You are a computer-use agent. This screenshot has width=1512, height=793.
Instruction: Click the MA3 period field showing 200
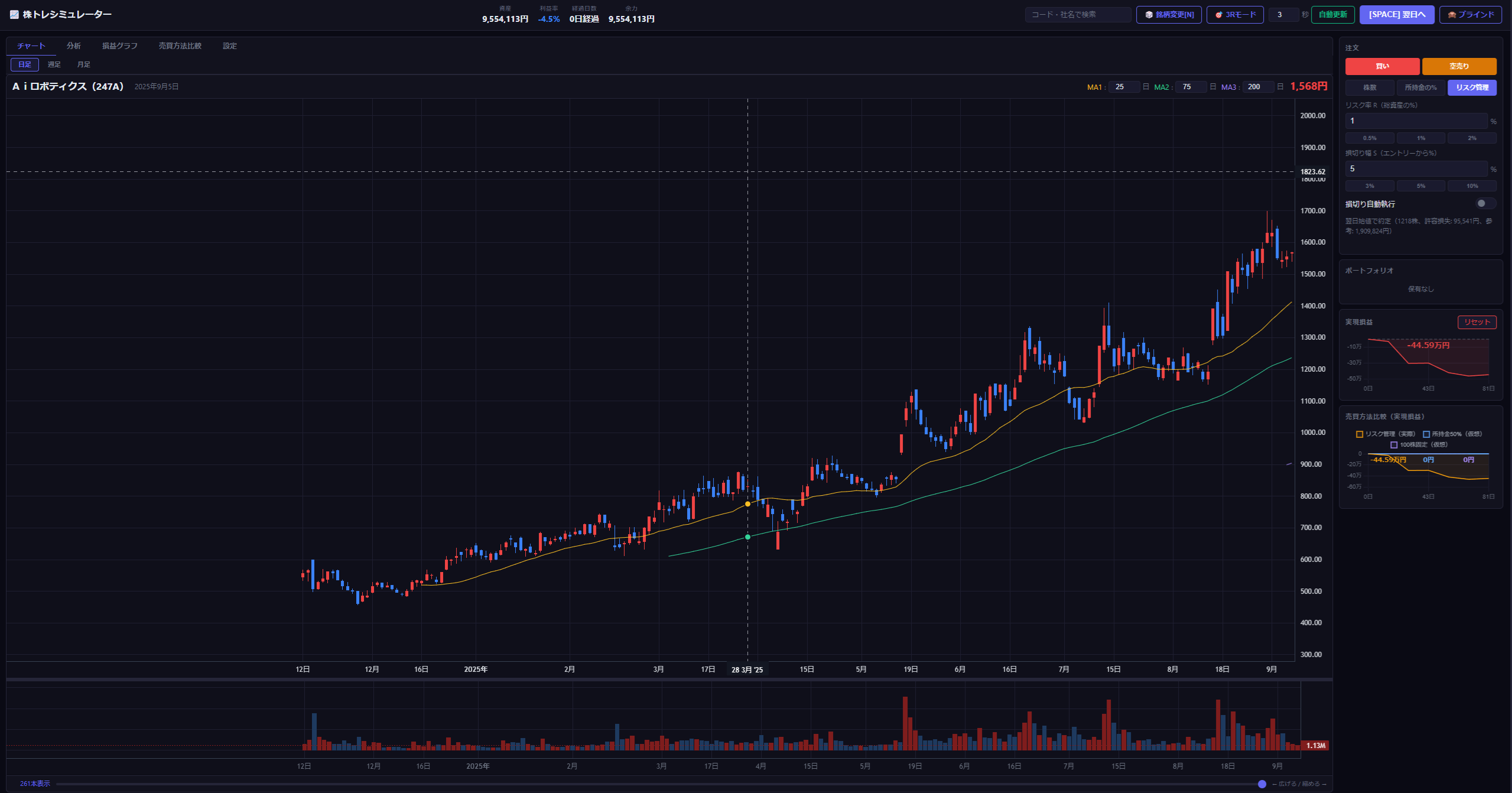[1258, 87]
